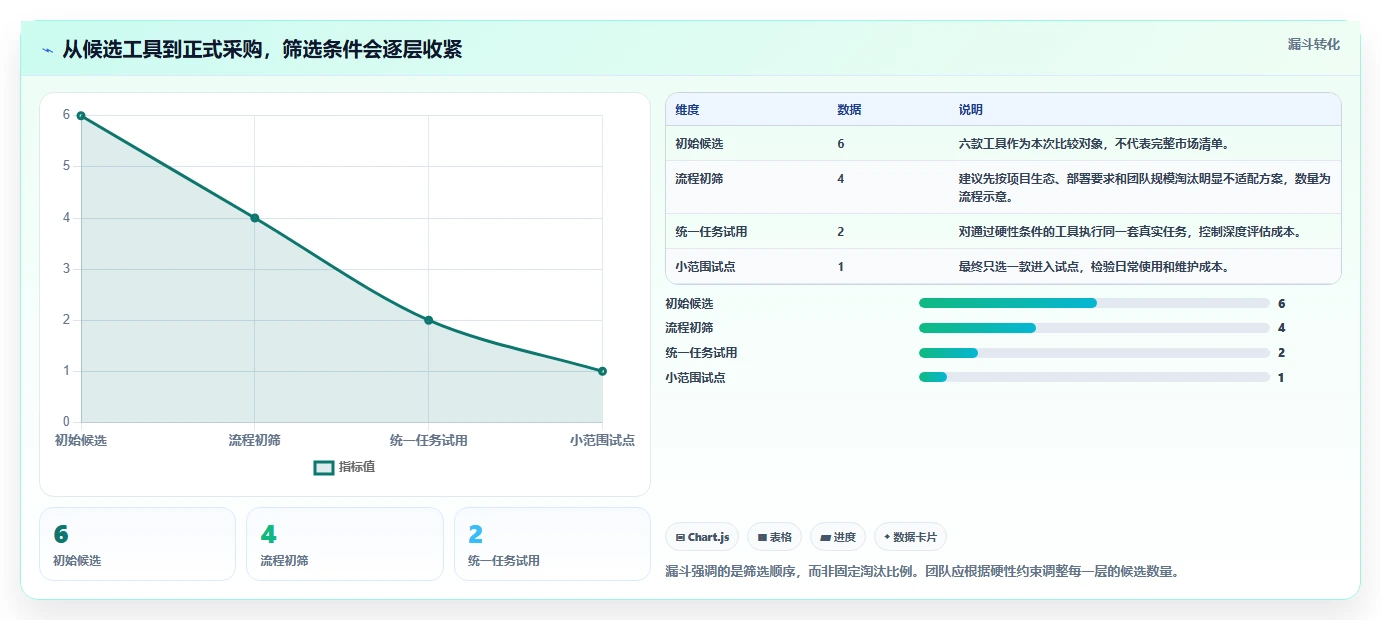Open the 统一任务试用 stat card showing 2
The width and height of the screenshot is (1381, 620).
552,544
